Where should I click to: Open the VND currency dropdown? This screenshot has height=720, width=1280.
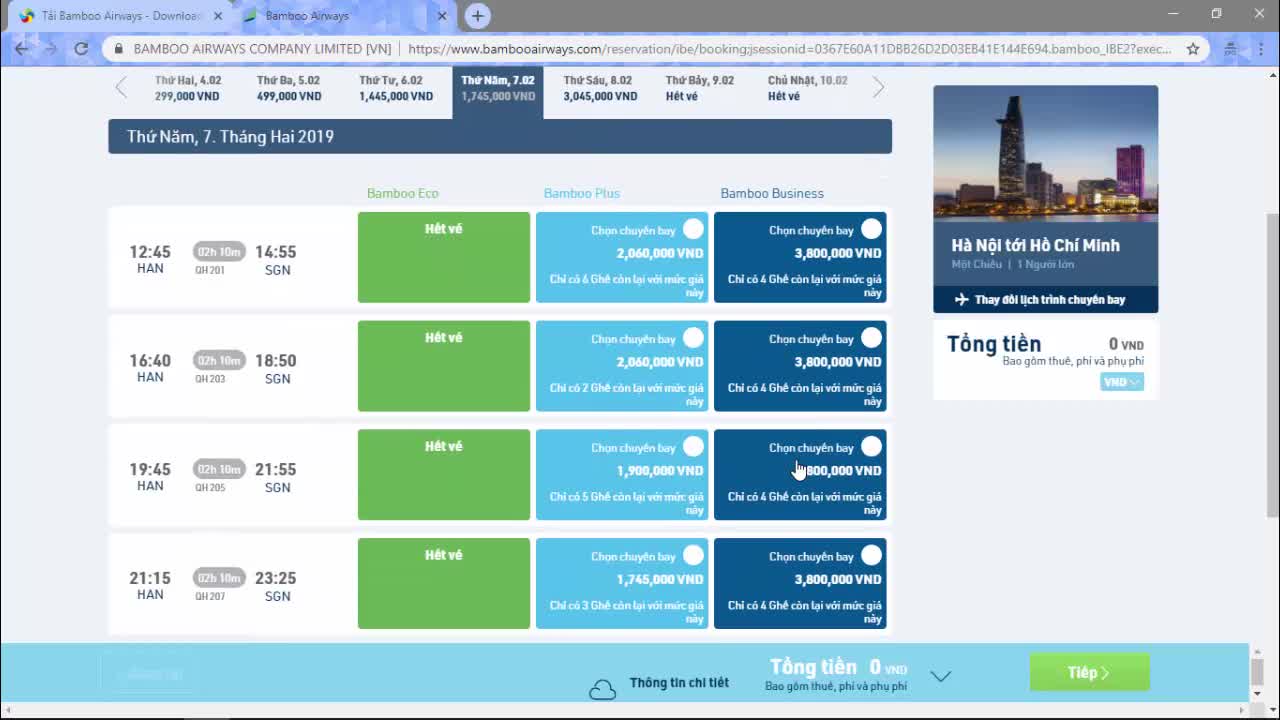tap(1121, 382)
